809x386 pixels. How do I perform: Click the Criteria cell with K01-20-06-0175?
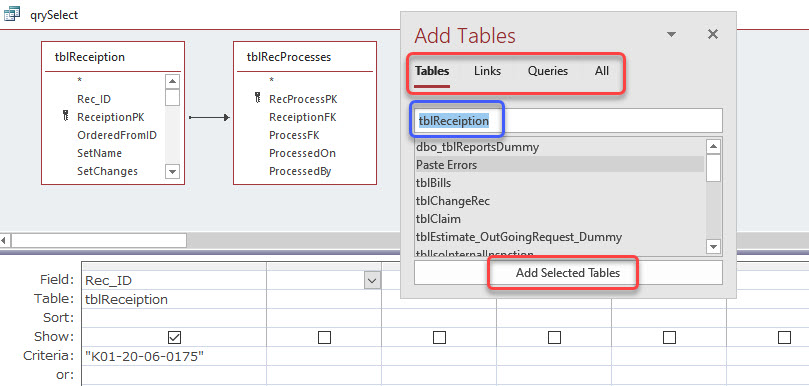click(x=174, y=356)
